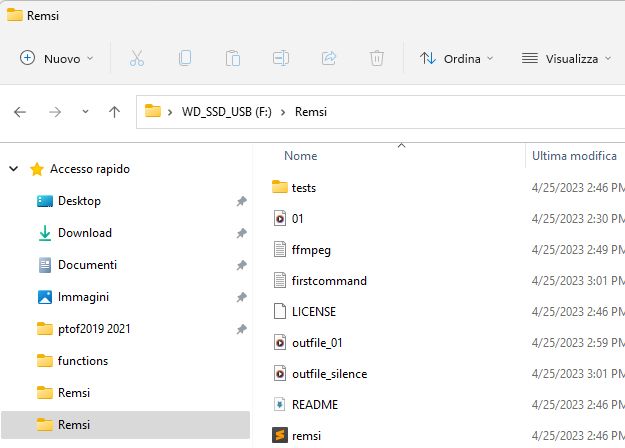Click the tests folder icon
The width and height of the screenshot is (625, 448).
pos(280,187)
